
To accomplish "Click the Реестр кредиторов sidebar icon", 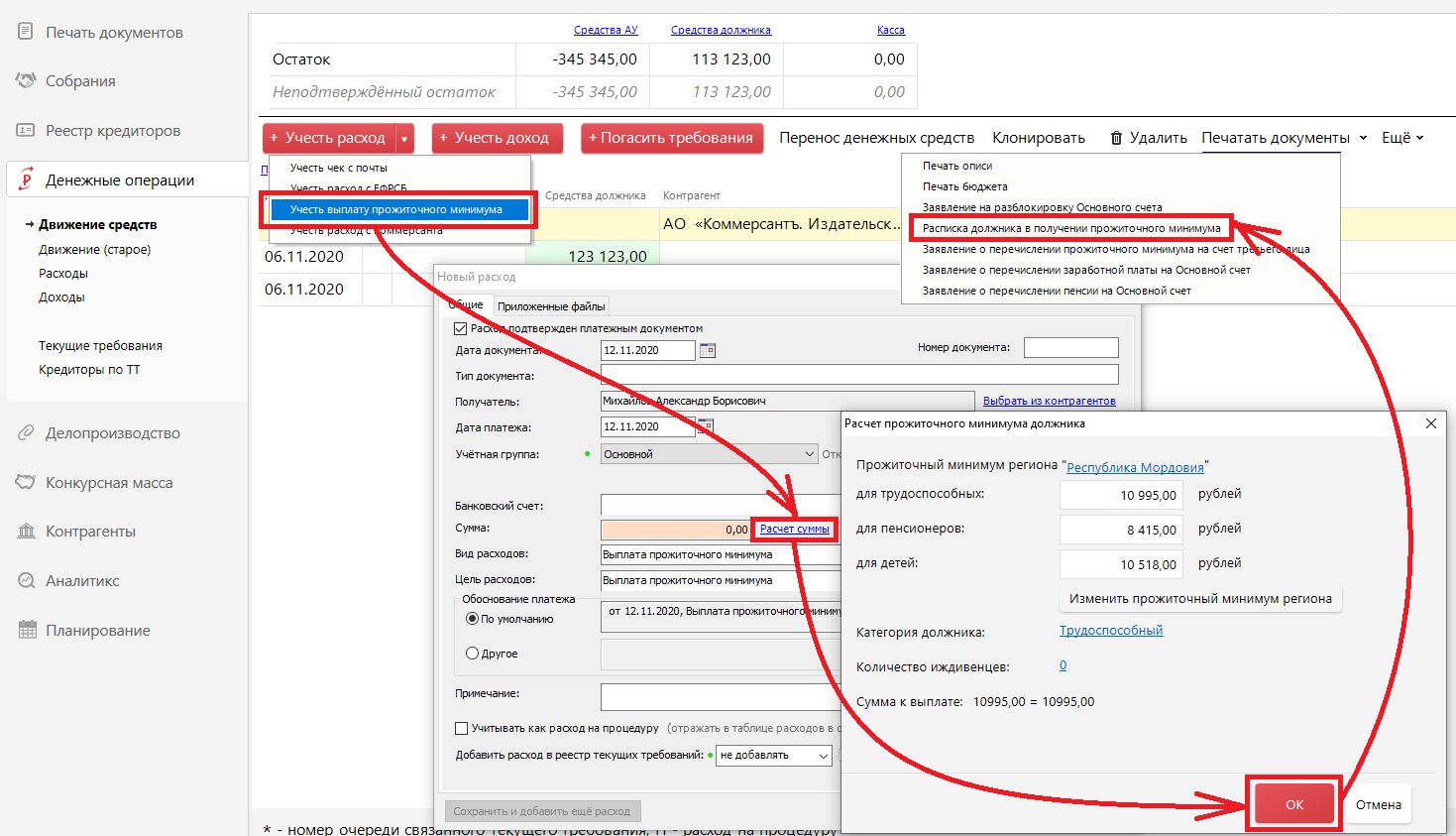I will pos(26,130).
